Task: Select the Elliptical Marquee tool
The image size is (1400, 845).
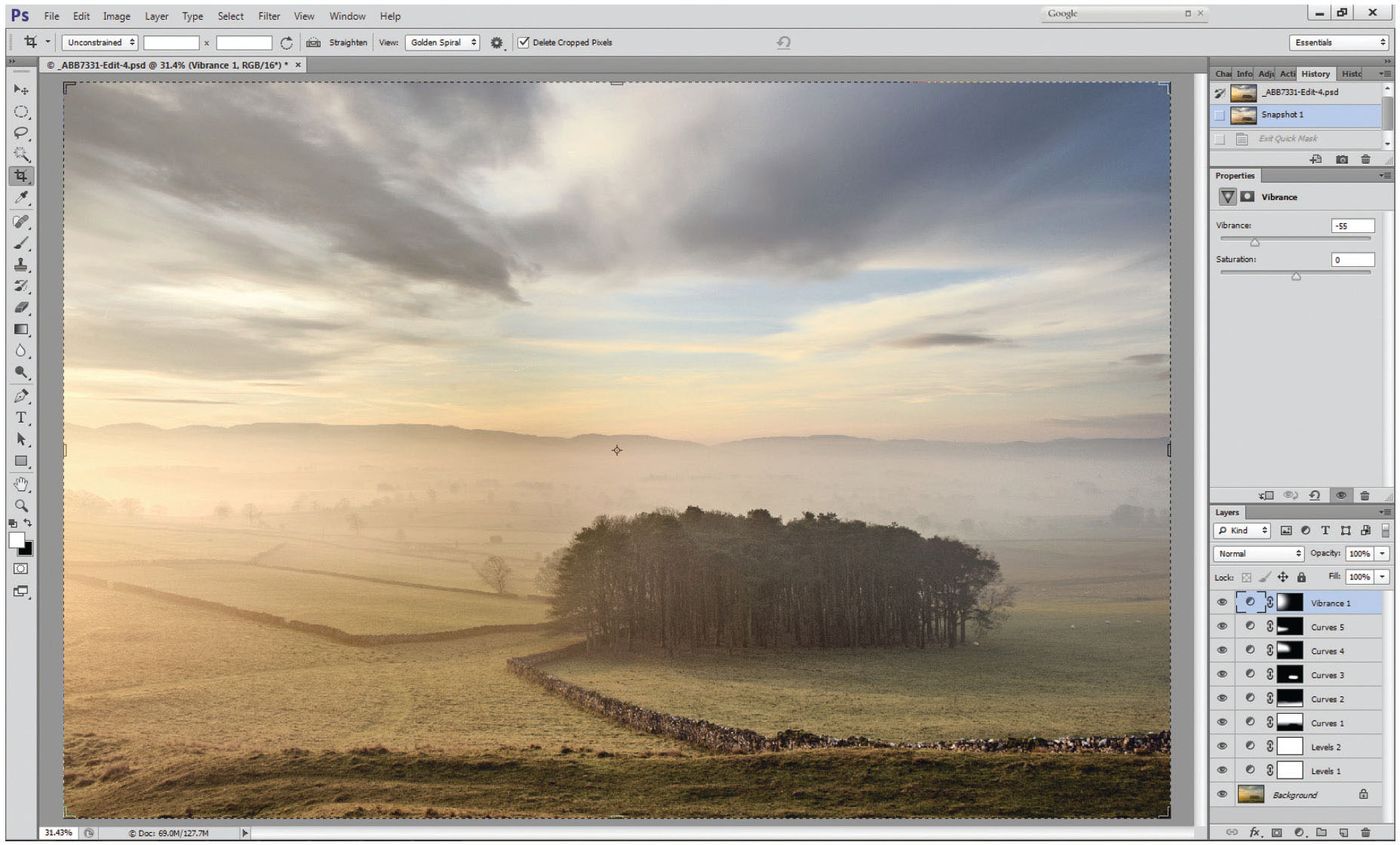Action: [20, 112]
